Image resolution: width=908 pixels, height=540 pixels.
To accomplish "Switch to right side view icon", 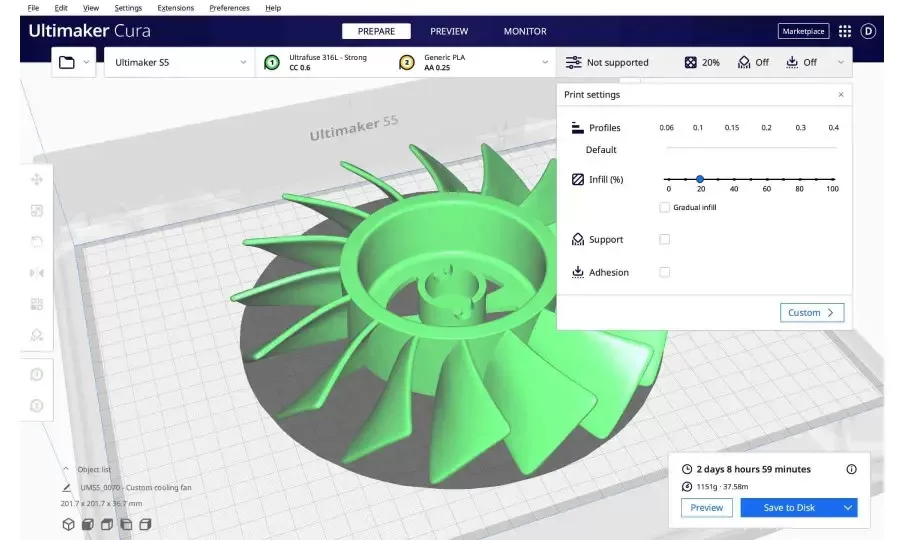I will [145, 524].
